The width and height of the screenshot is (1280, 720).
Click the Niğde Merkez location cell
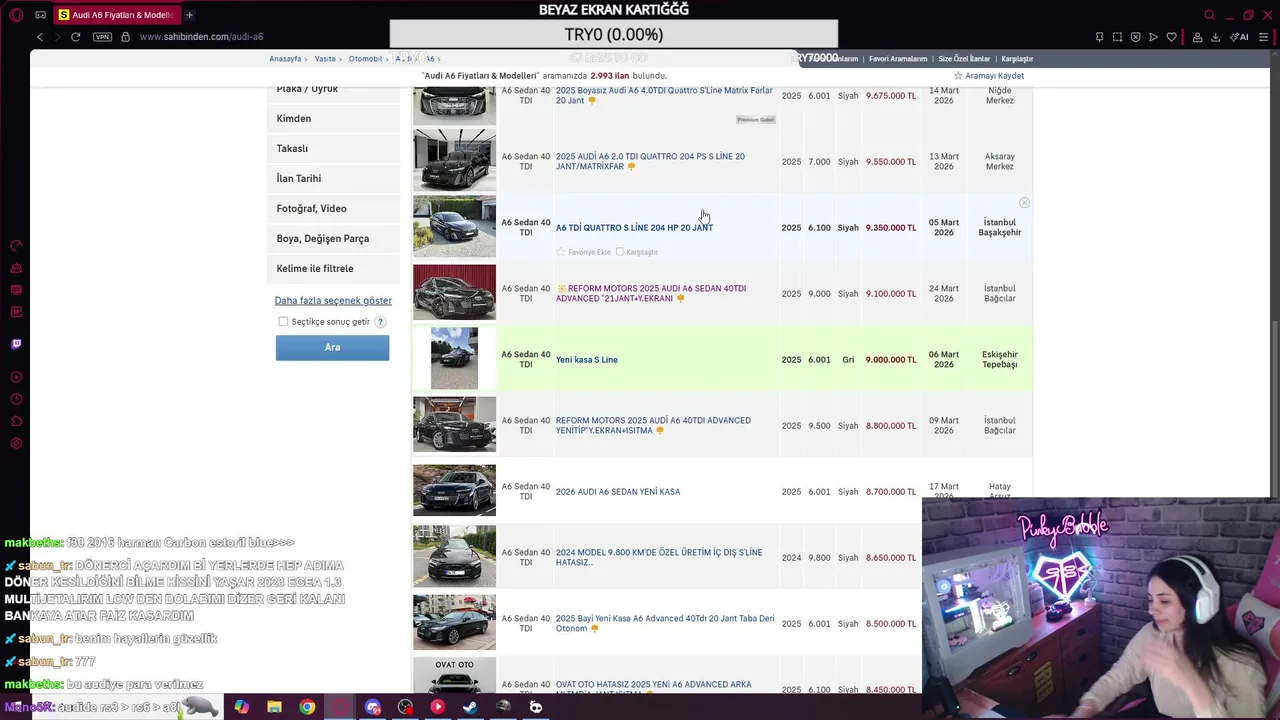click(x=999, y=96)
